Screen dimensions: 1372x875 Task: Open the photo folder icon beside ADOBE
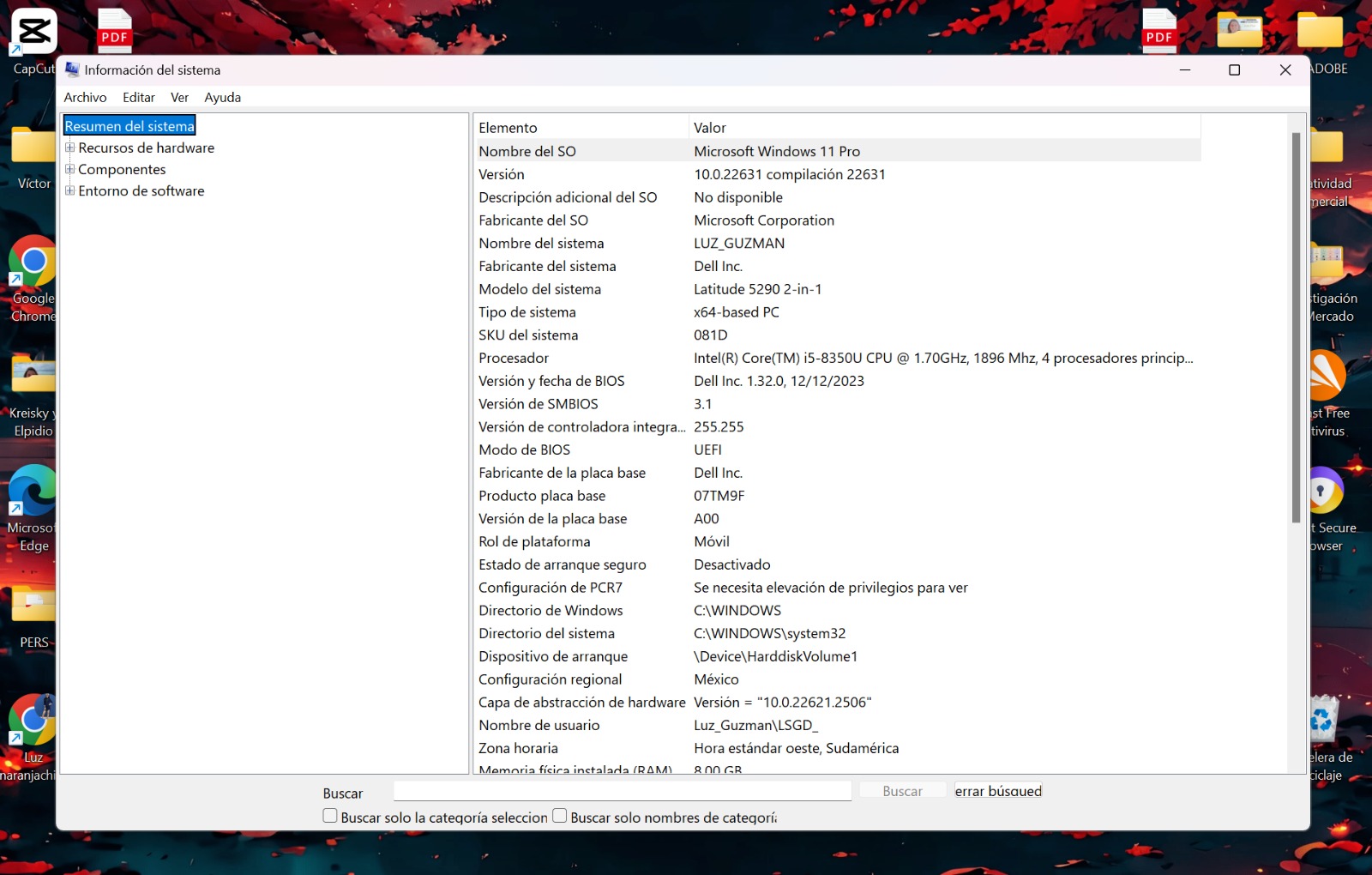click(x=1239, y=30)
